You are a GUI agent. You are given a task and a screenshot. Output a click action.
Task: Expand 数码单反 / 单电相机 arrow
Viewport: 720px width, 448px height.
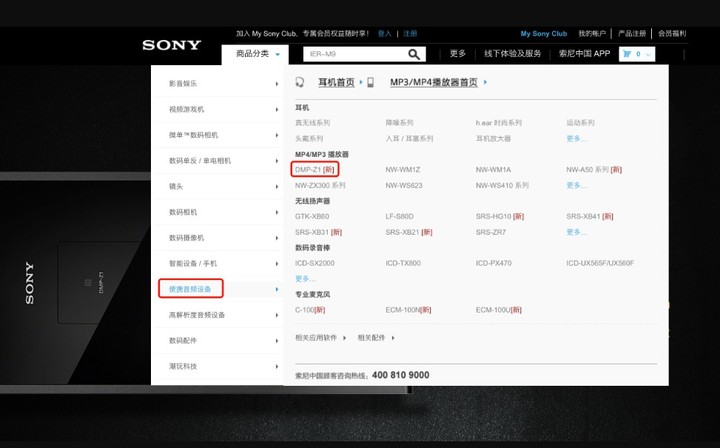pyautogui.click(x=277, y=161)
